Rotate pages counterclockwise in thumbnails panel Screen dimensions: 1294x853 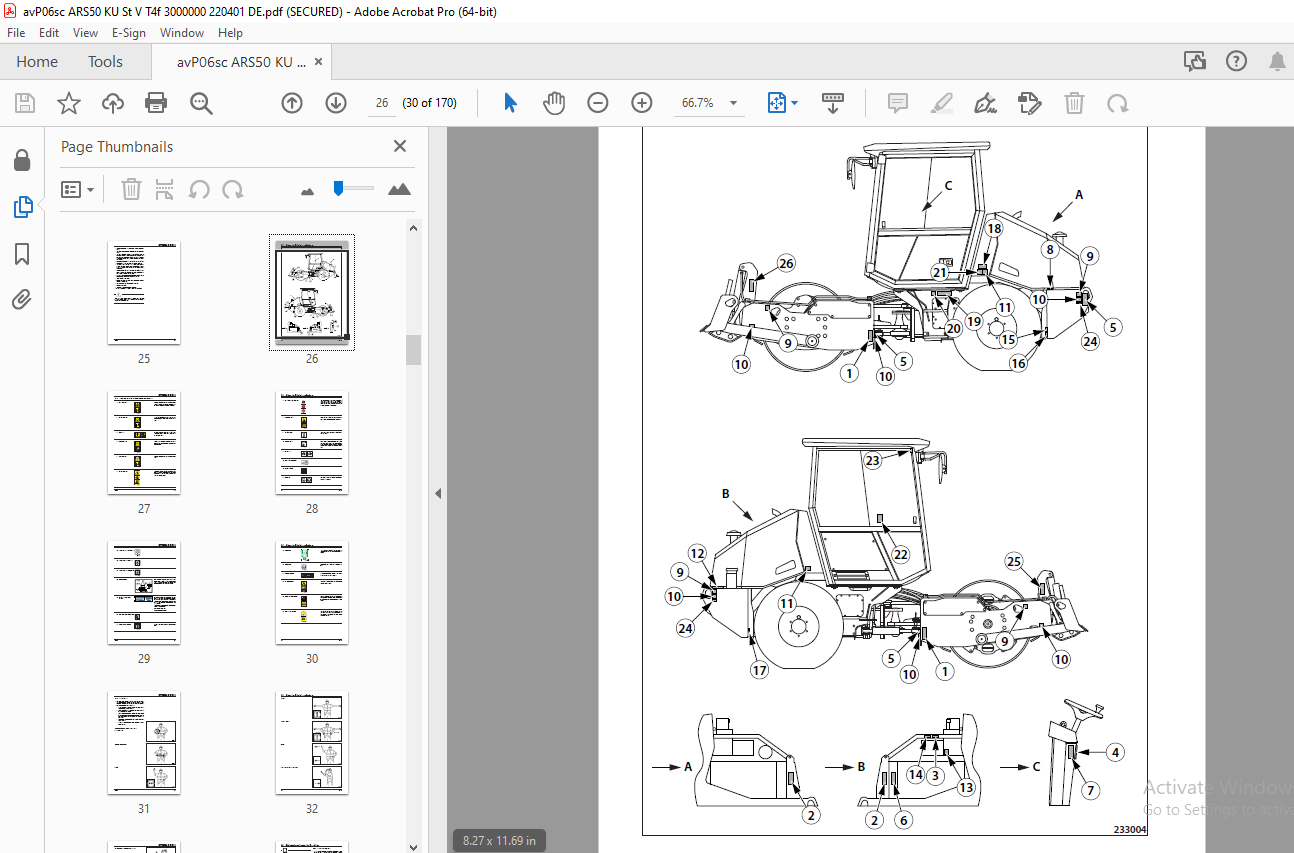200,189
